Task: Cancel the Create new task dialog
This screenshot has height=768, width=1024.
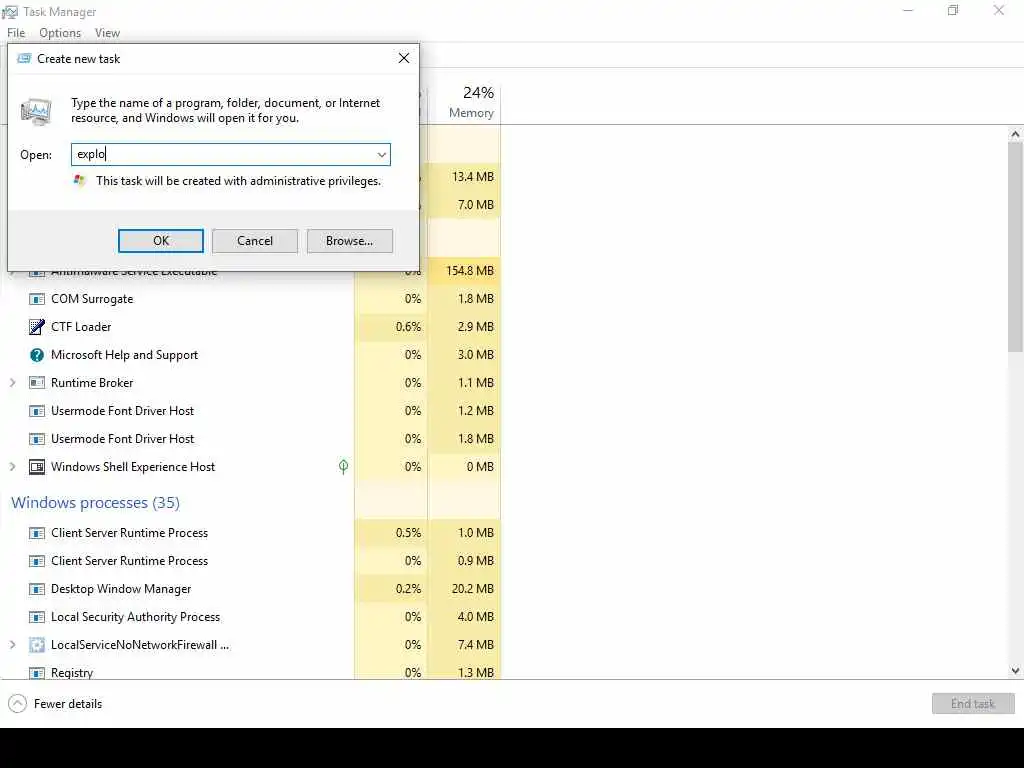Action: (x=255, y=241)
